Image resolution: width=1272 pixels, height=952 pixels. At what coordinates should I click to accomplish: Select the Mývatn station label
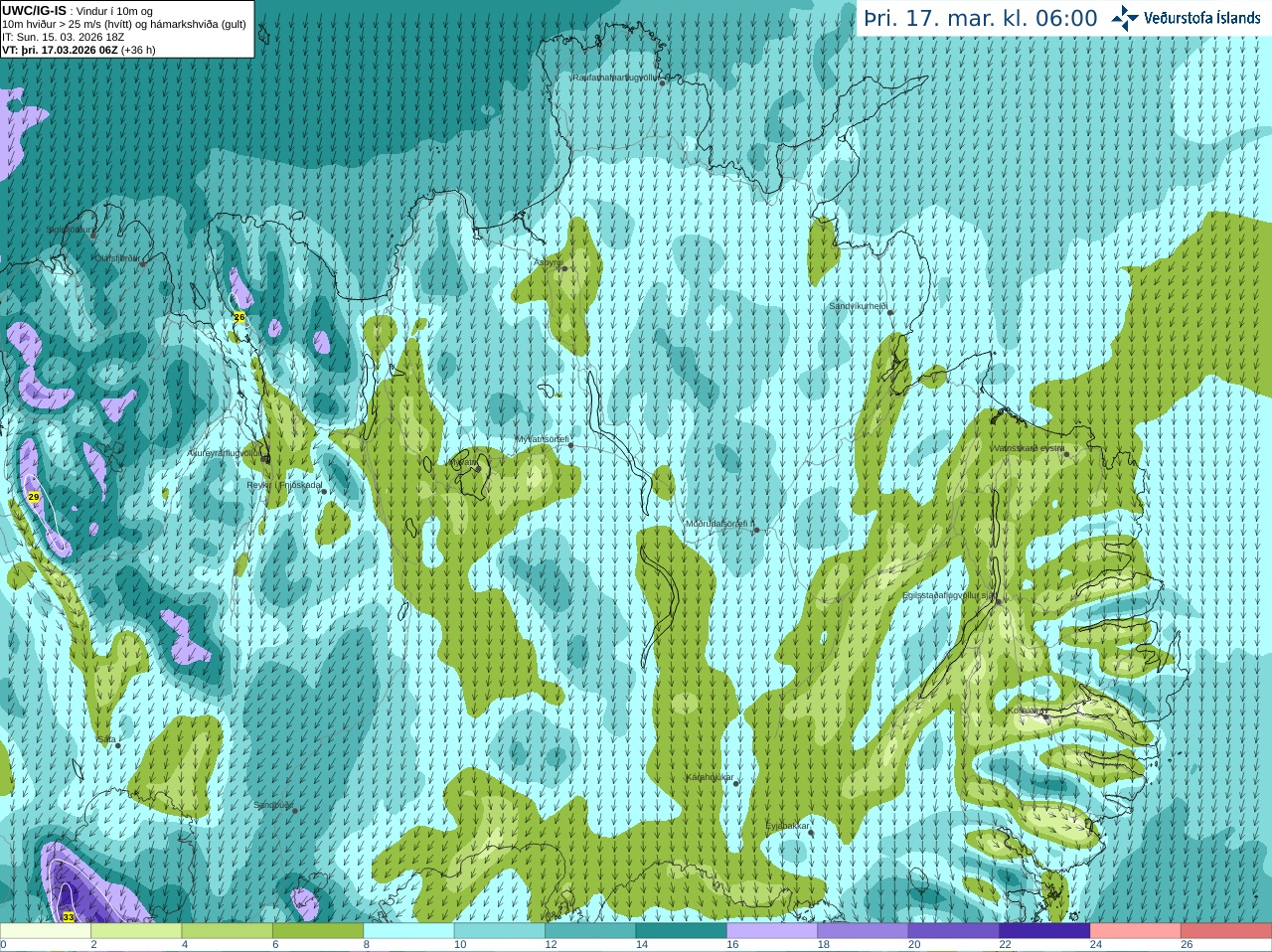(461, 462)
